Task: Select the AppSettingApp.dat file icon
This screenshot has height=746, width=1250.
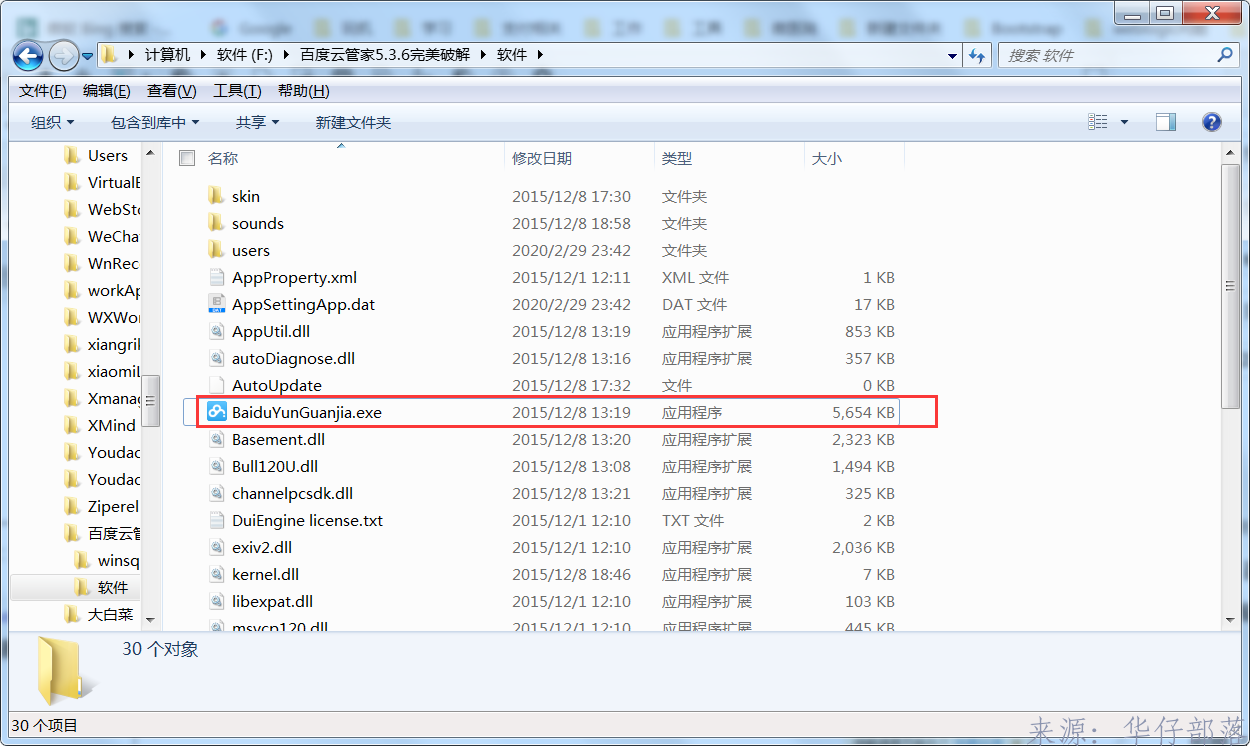Action: point(217,304)
